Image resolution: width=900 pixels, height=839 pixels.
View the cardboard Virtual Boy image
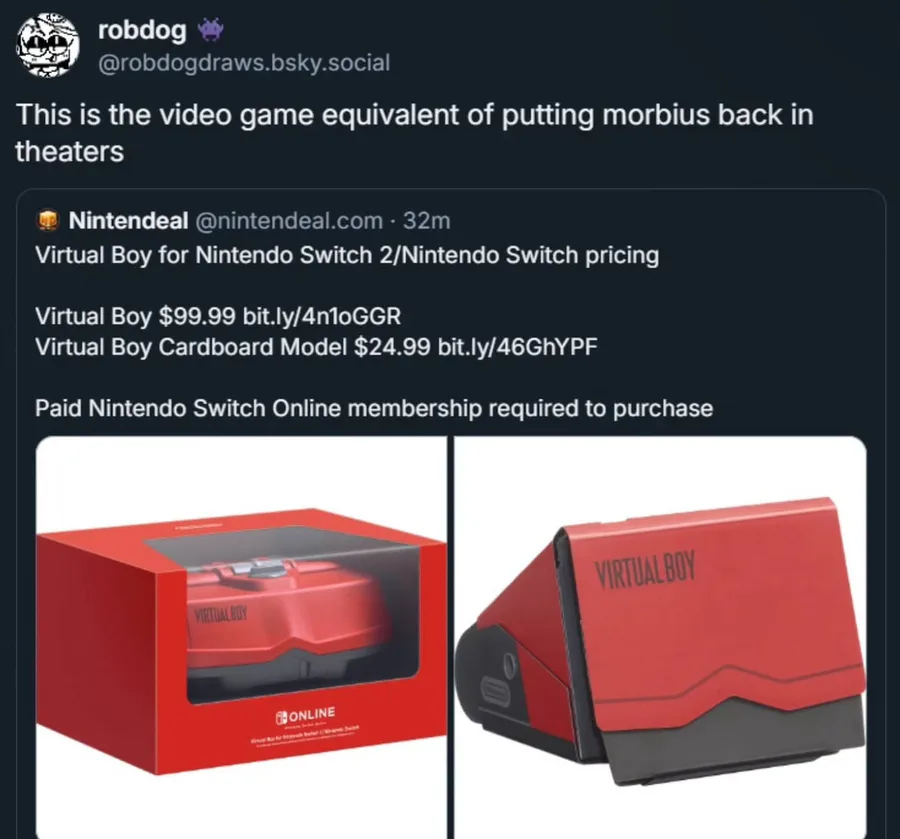pyautogui.click(x=660, y=638)
